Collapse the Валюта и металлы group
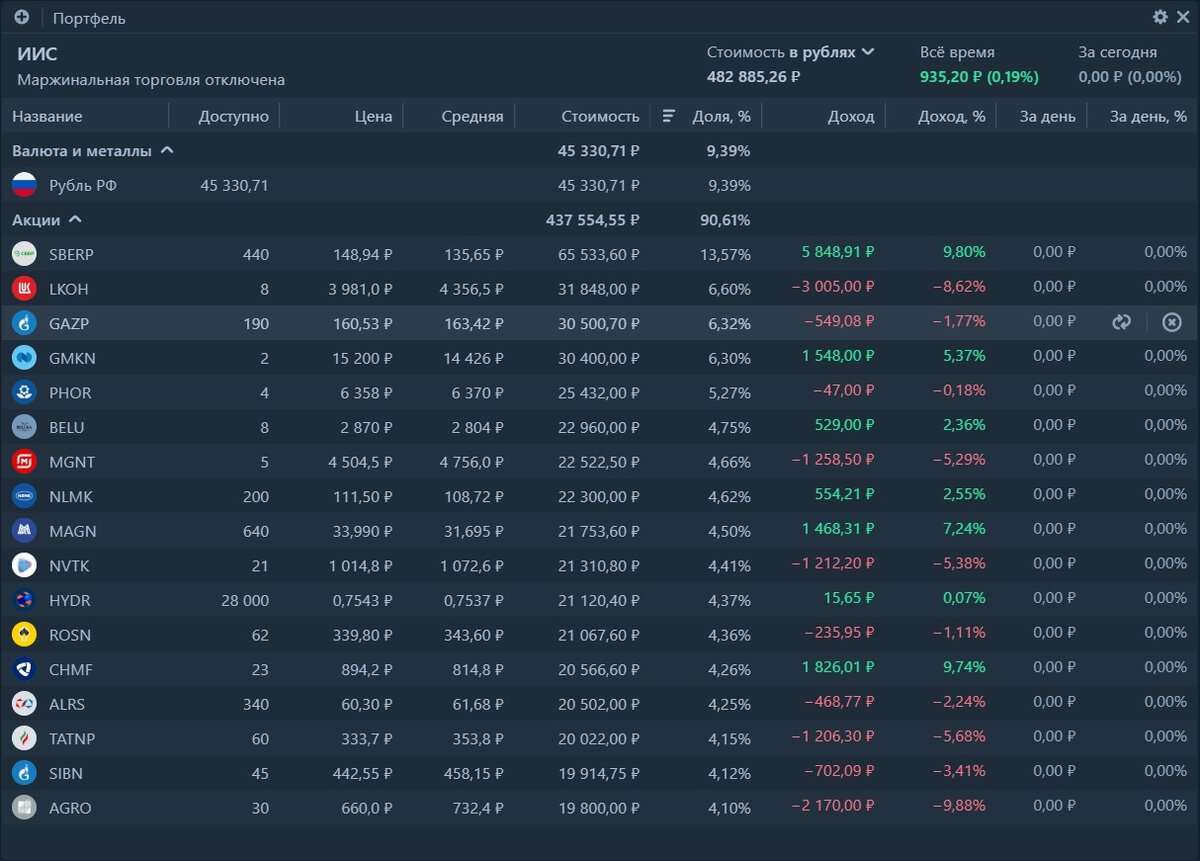Screen dimensions: 1200x861 pyautogui.click(x=167, y=151)
